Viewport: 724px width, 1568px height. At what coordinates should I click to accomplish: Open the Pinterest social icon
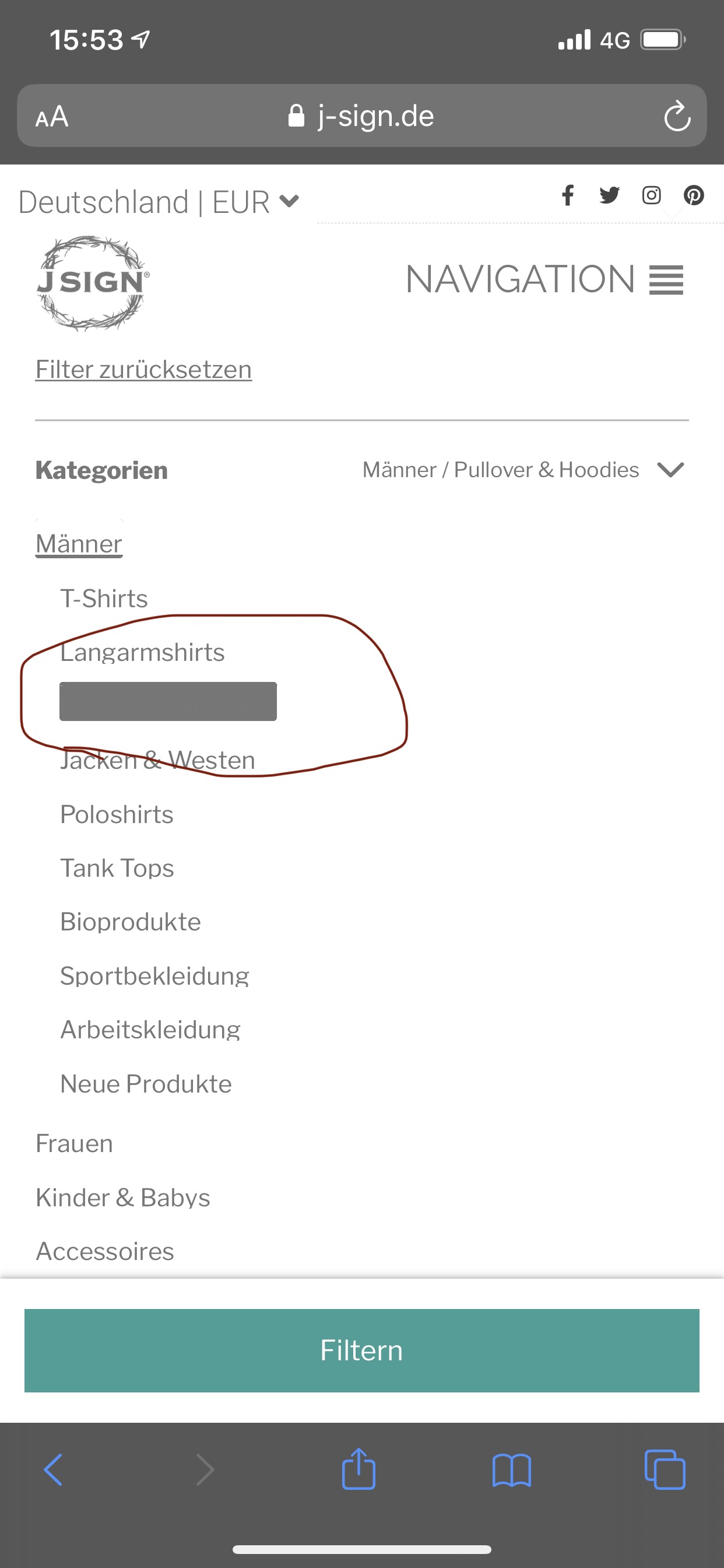click(694, 195)
